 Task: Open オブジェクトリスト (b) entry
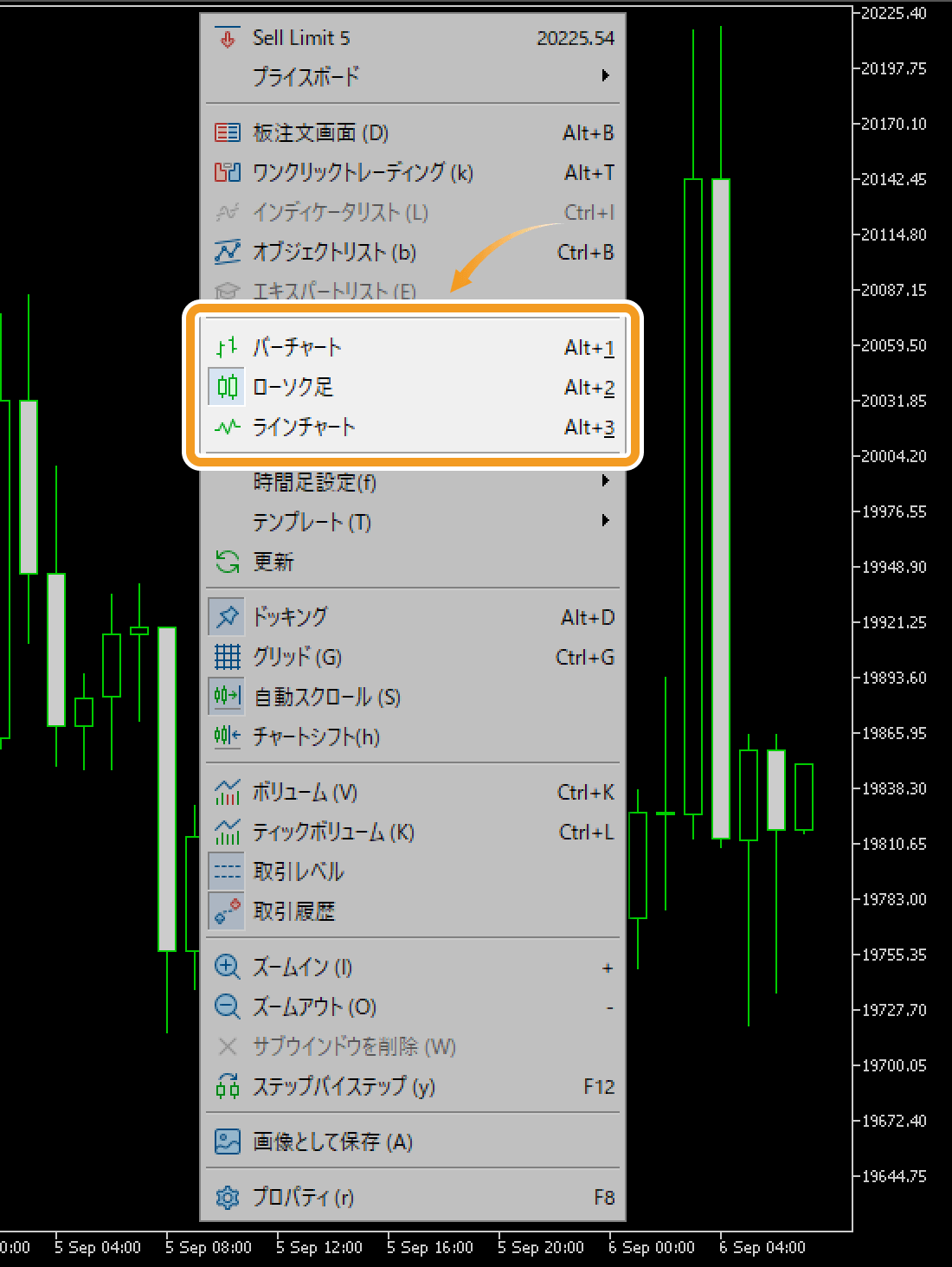coord(413,252)
